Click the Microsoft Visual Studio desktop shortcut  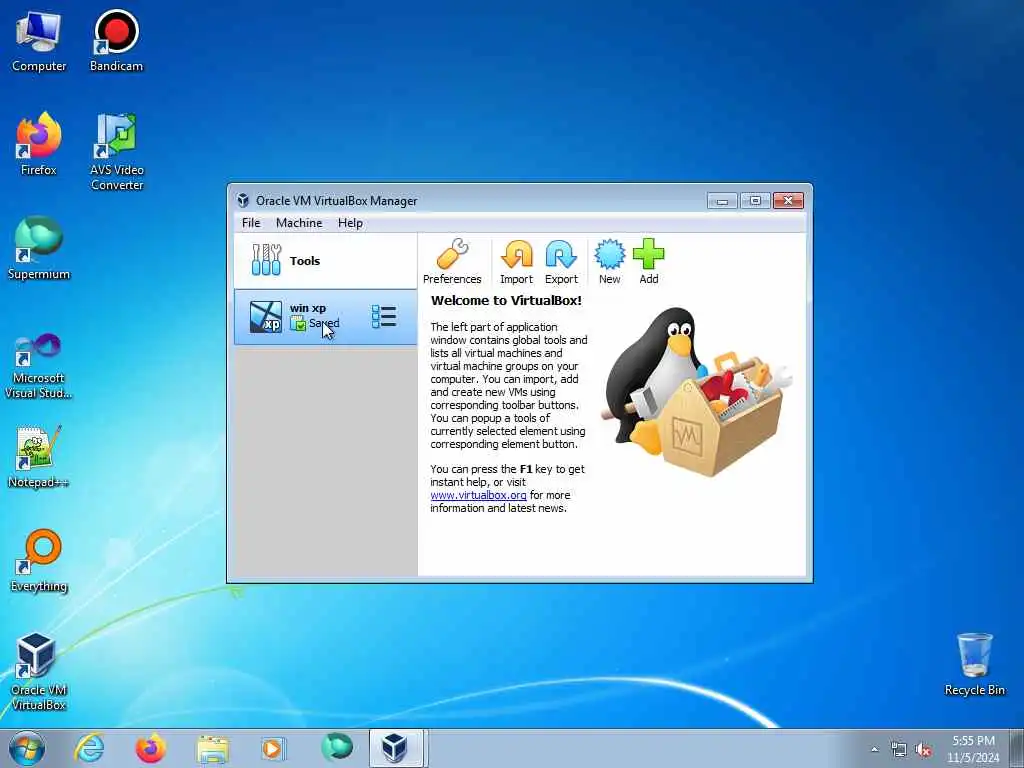point(39,366)
